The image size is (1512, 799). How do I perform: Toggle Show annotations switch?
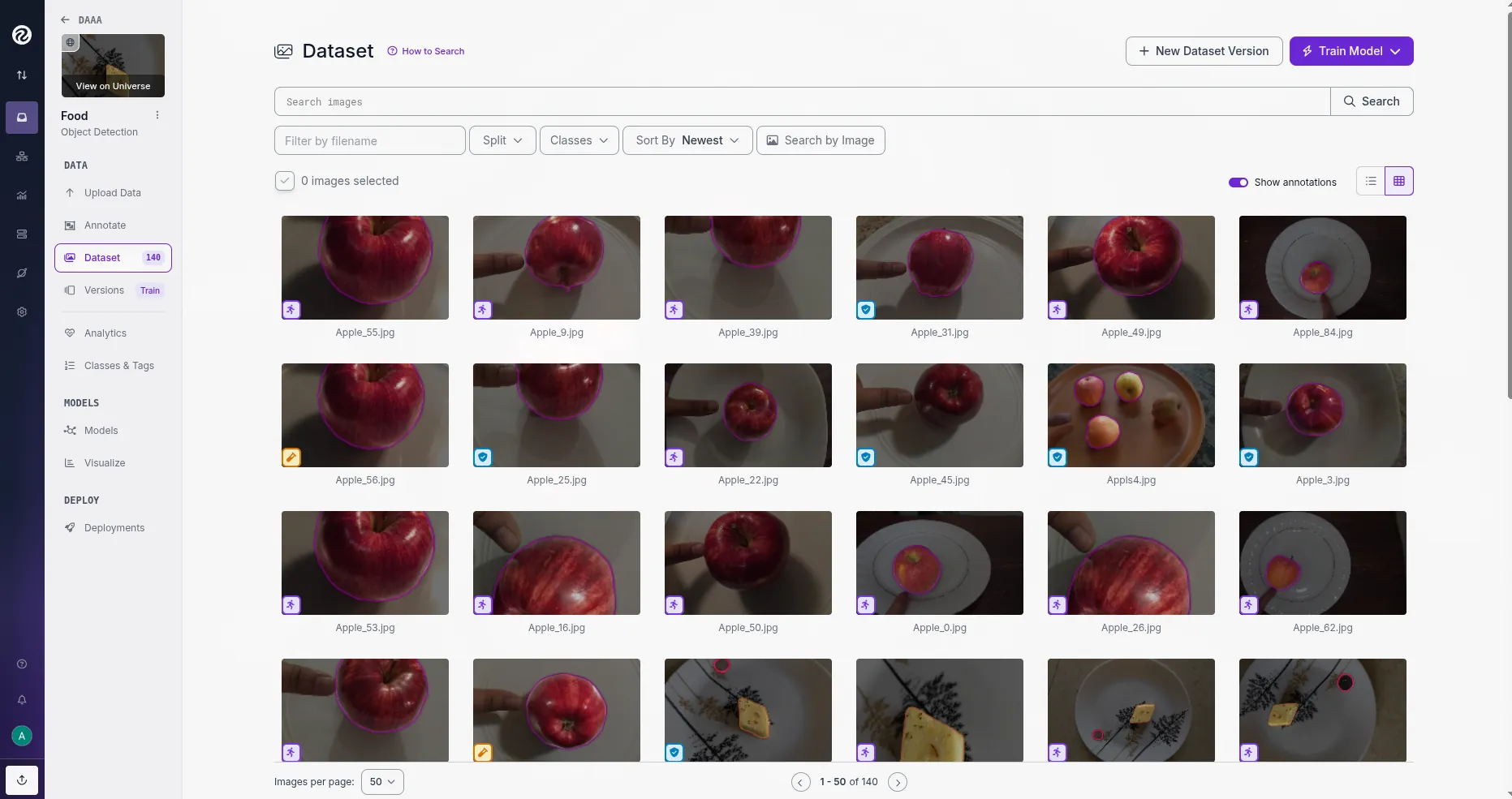1238,183
